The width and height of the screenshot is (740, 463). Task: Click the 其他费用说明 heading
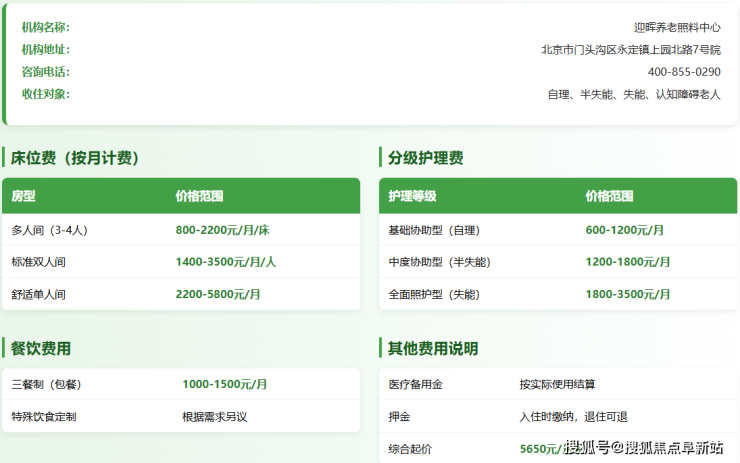coord(433,348)
